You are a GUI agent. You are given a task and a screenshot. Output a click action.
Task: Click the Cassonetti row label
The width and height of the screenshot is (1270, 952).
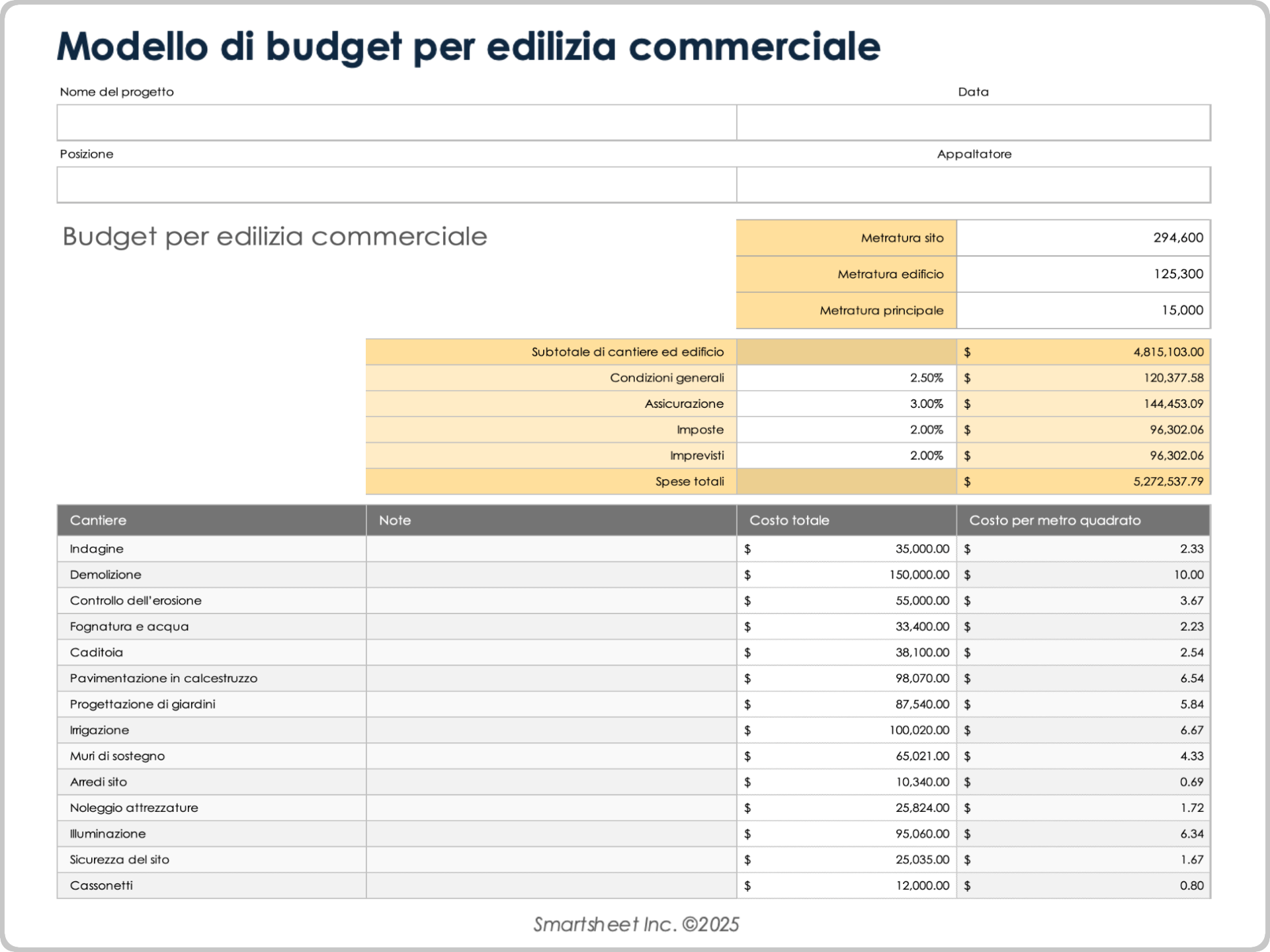102,886
